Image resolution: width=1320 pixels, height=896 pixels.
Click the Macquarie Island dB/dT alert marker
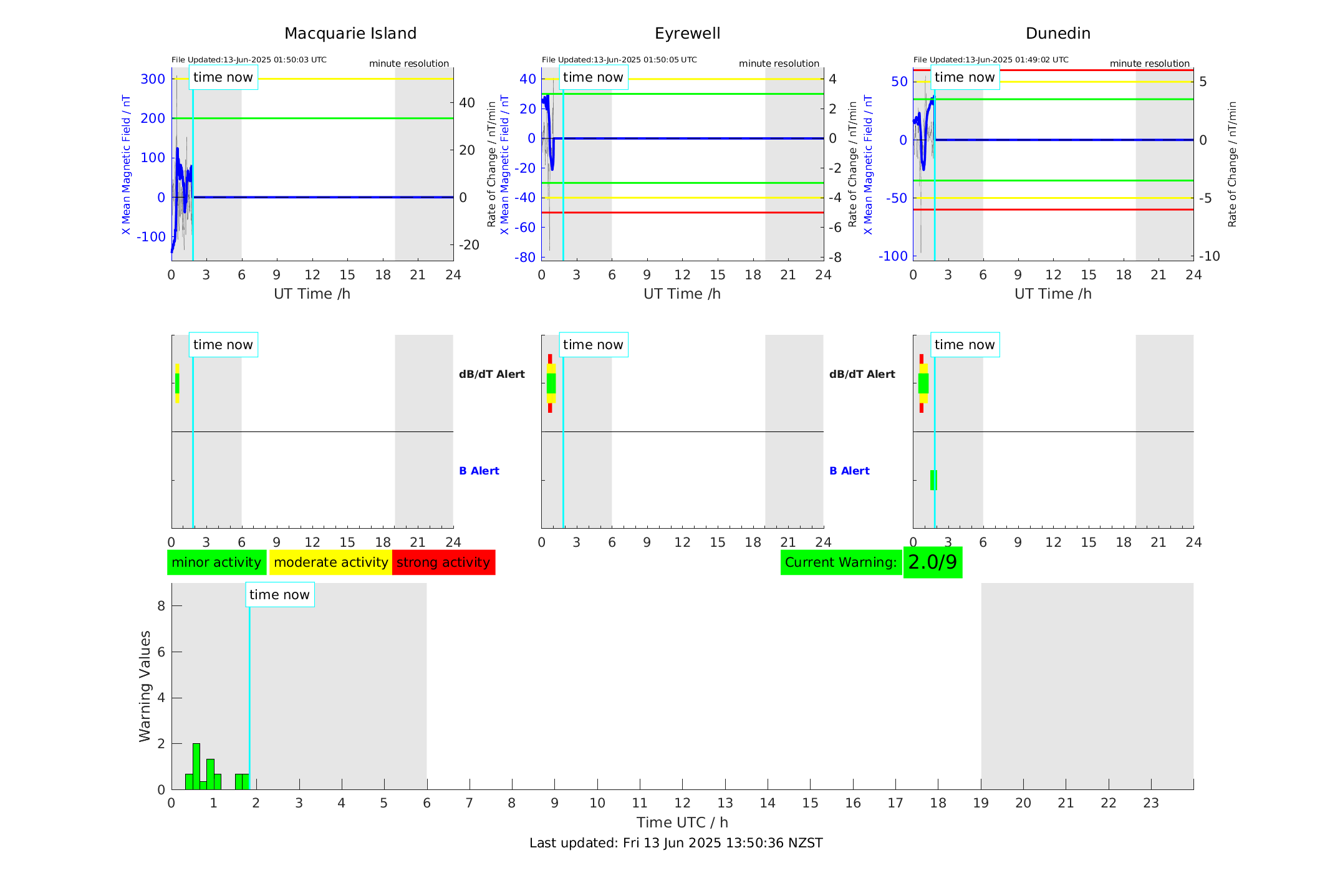177,383
